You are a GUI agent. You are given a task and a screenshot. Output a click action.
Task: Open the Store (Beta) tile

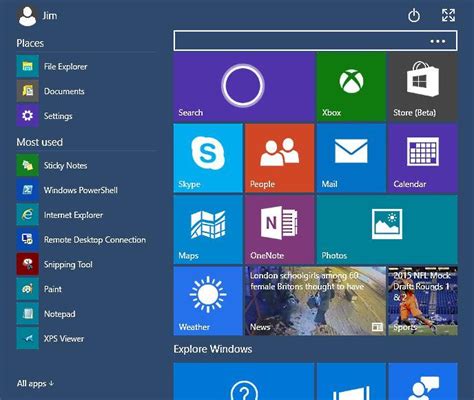423,87
